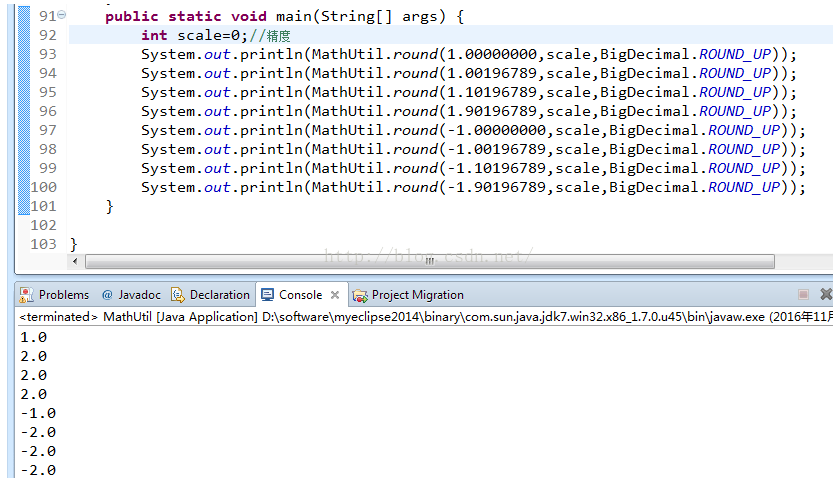Click the console output -1.0
Viewport: 839px width, 478px height.
click(x=38, y=413)
